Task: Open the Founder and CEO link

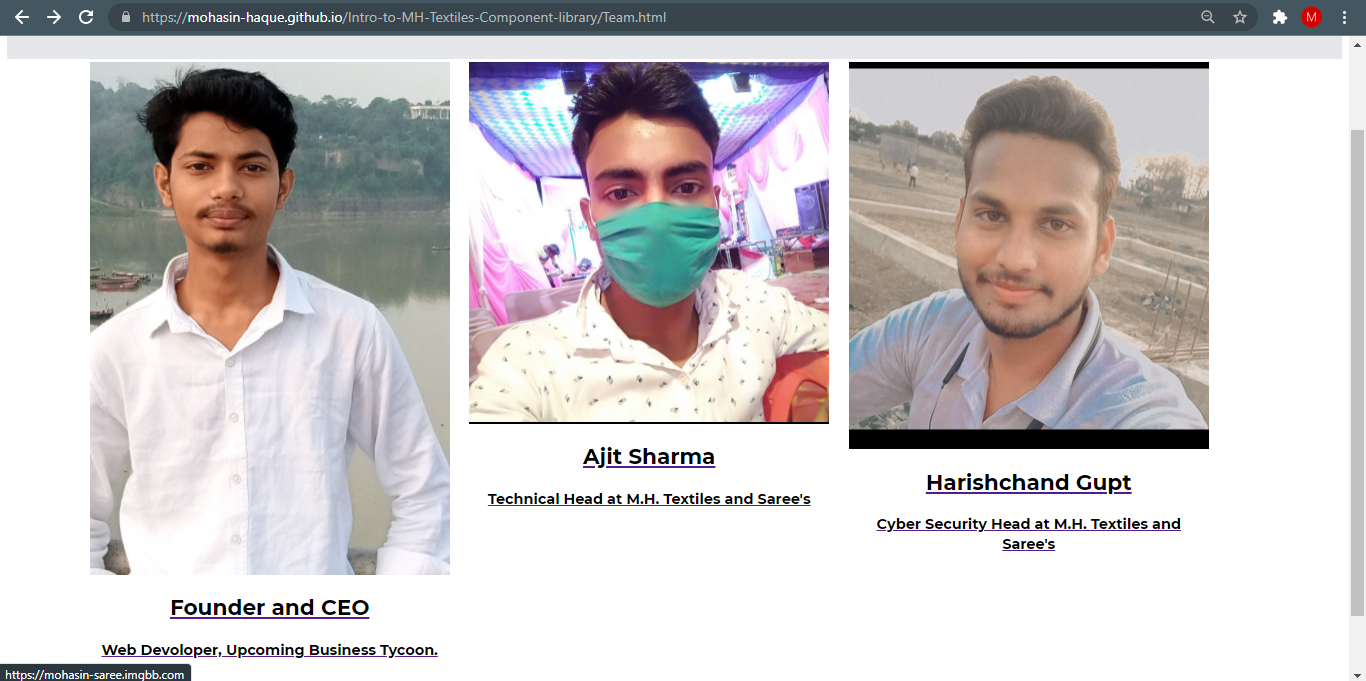Action: click(x=270, y=607)
